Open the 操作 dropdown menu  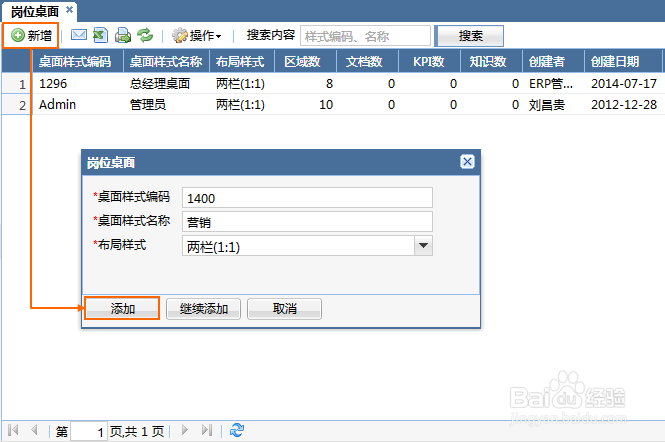pos(197,36)
